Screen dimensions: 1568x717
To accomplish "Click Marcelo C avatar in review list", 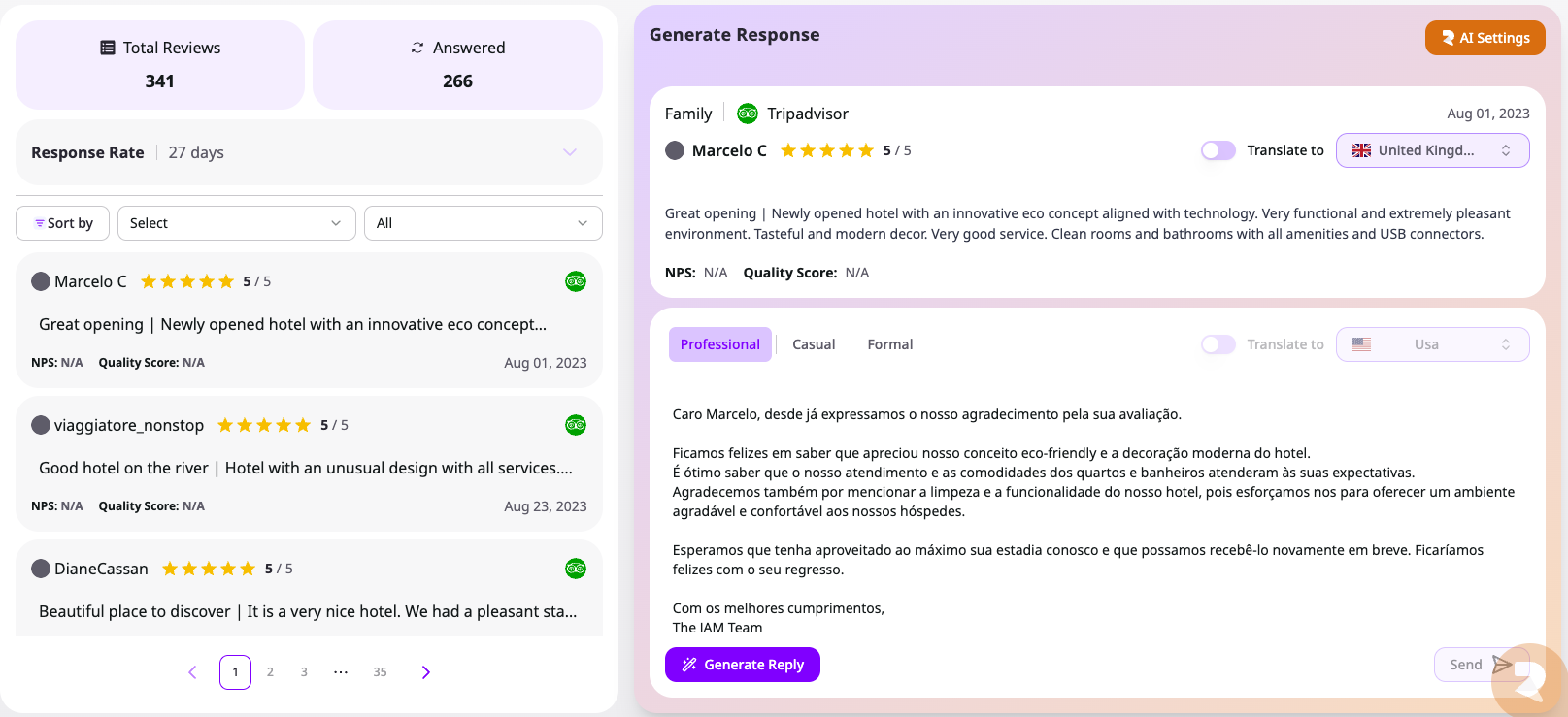I will click(x=41, y=281).
